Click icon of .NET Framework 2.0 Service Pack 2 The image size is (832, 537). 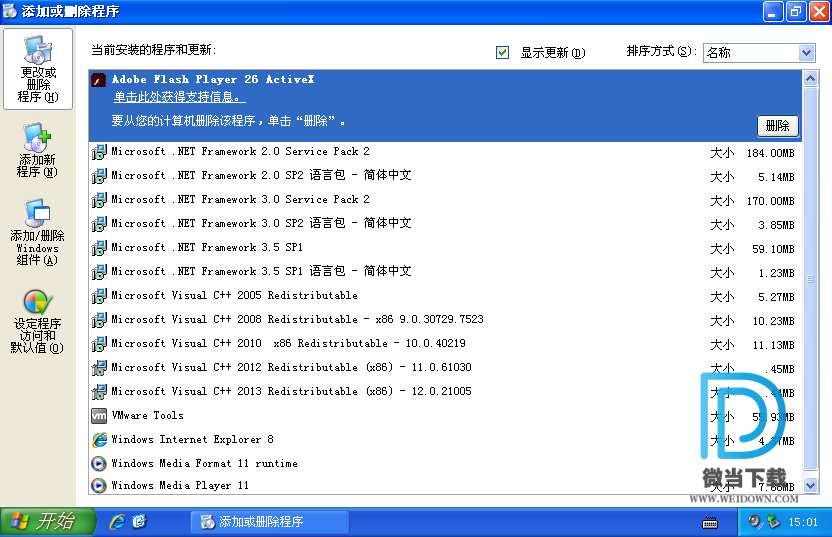[99, 152]
